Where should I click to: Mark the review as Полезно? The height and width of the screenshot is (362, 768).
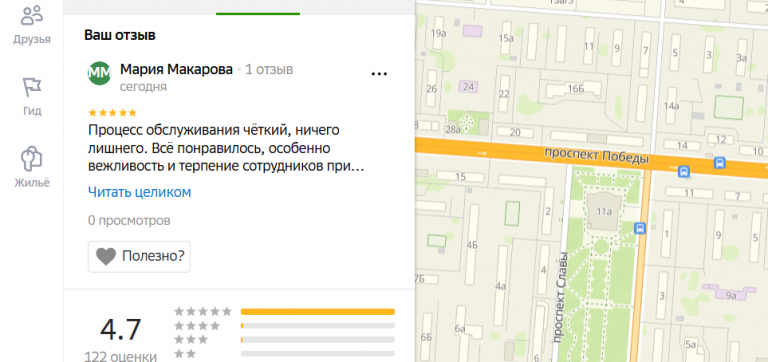tap(139, 256)
